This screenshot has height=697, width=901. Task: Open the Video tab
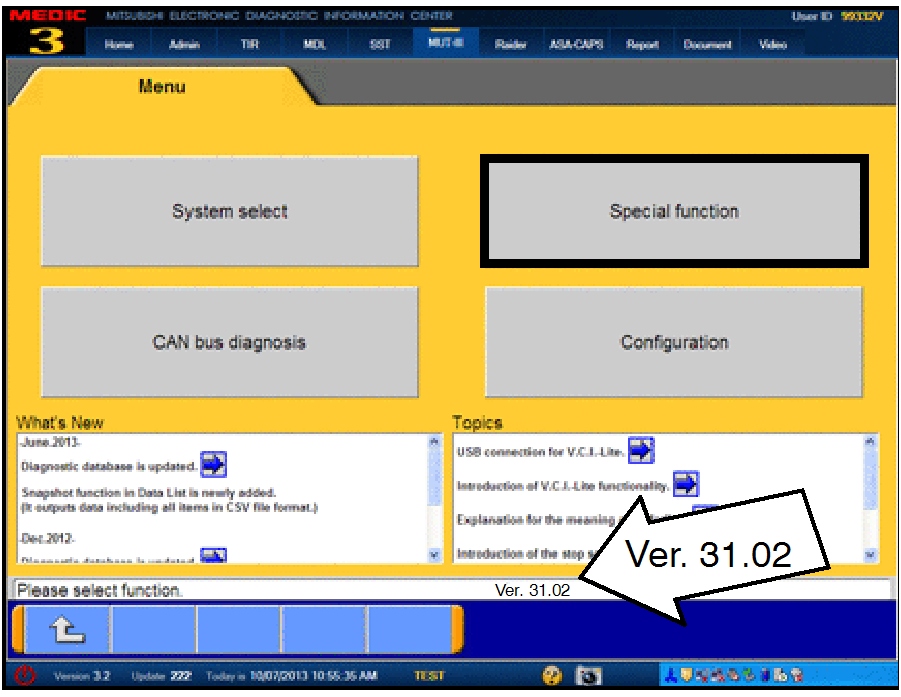pyautogui.click(x=772, y=45)
